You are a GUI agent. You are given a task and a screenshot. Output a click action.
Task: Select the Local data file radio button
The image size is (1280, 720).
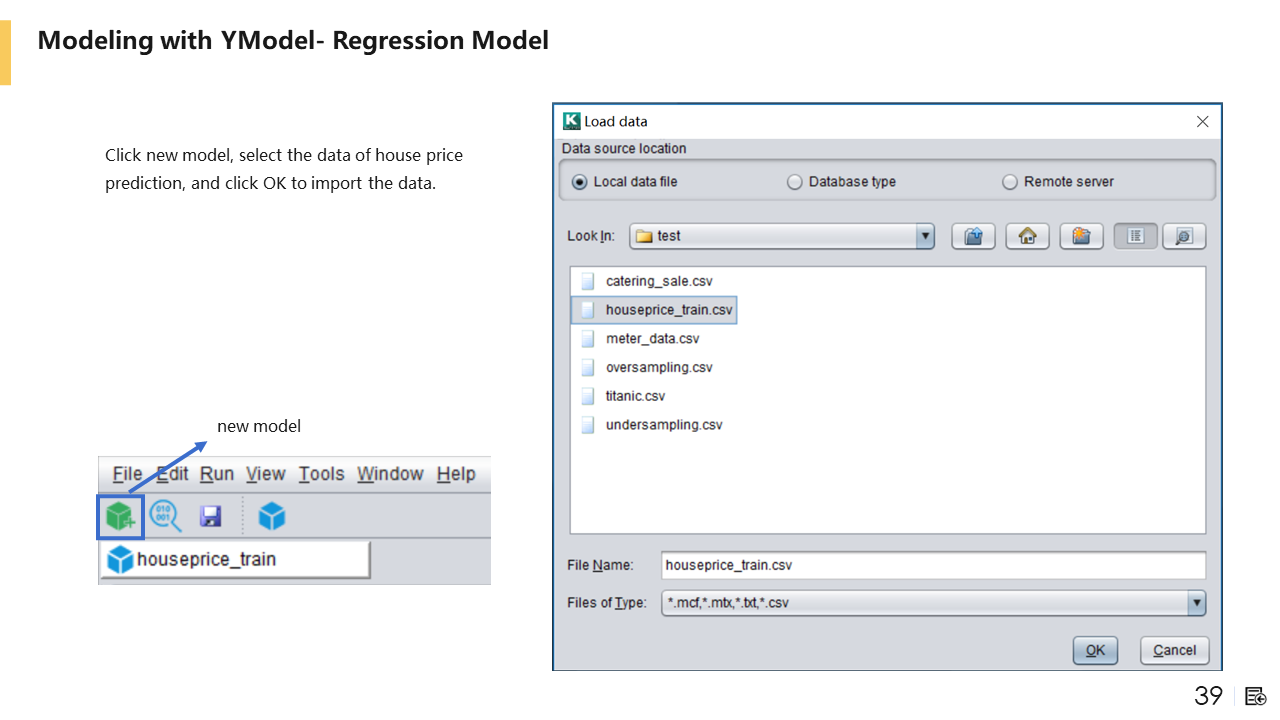(x=580, y=182)
